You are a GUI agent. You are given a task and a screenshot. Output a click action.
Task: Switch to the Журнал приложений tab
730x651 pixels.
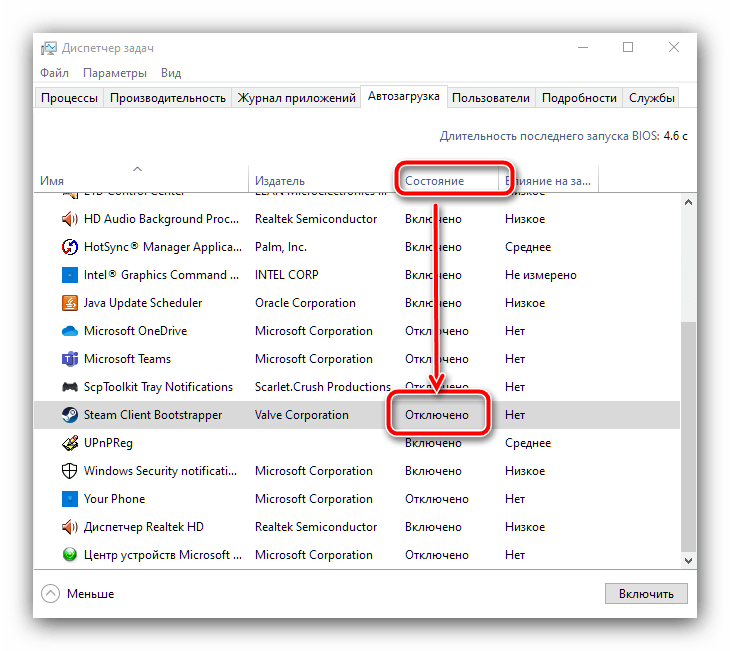tap(297, 98)
